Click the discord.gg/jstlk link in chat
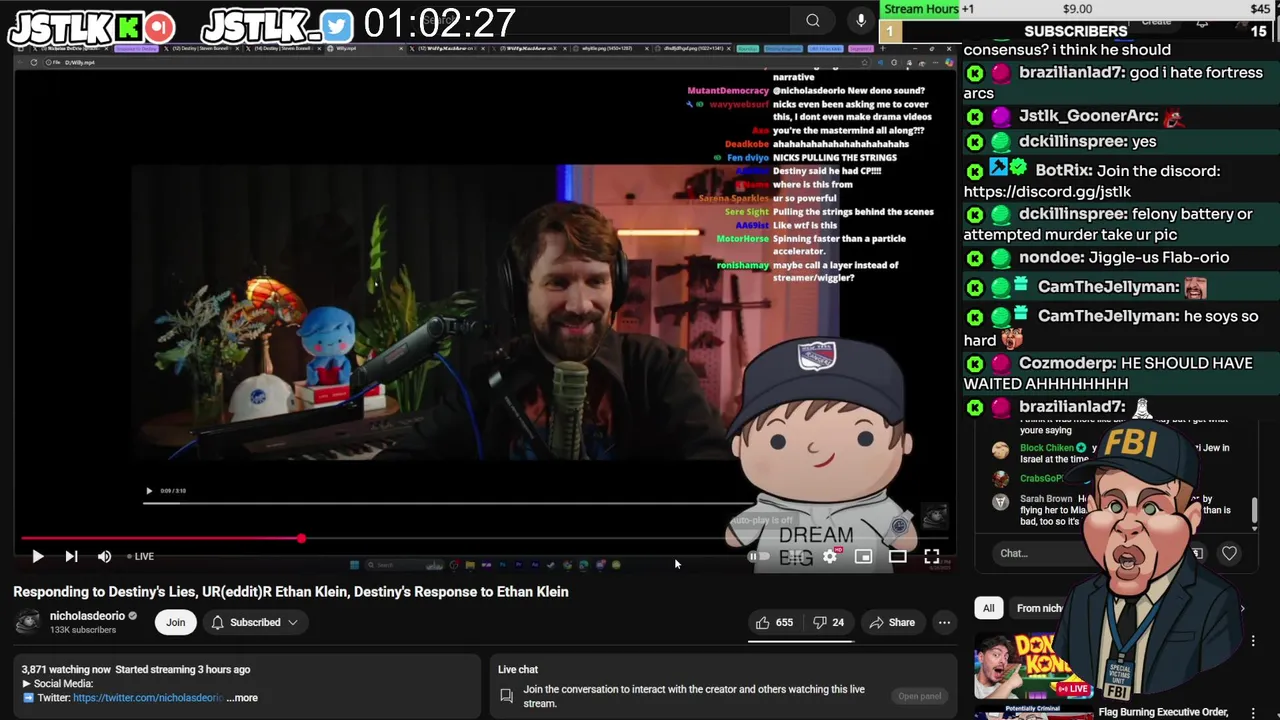 1047,192
